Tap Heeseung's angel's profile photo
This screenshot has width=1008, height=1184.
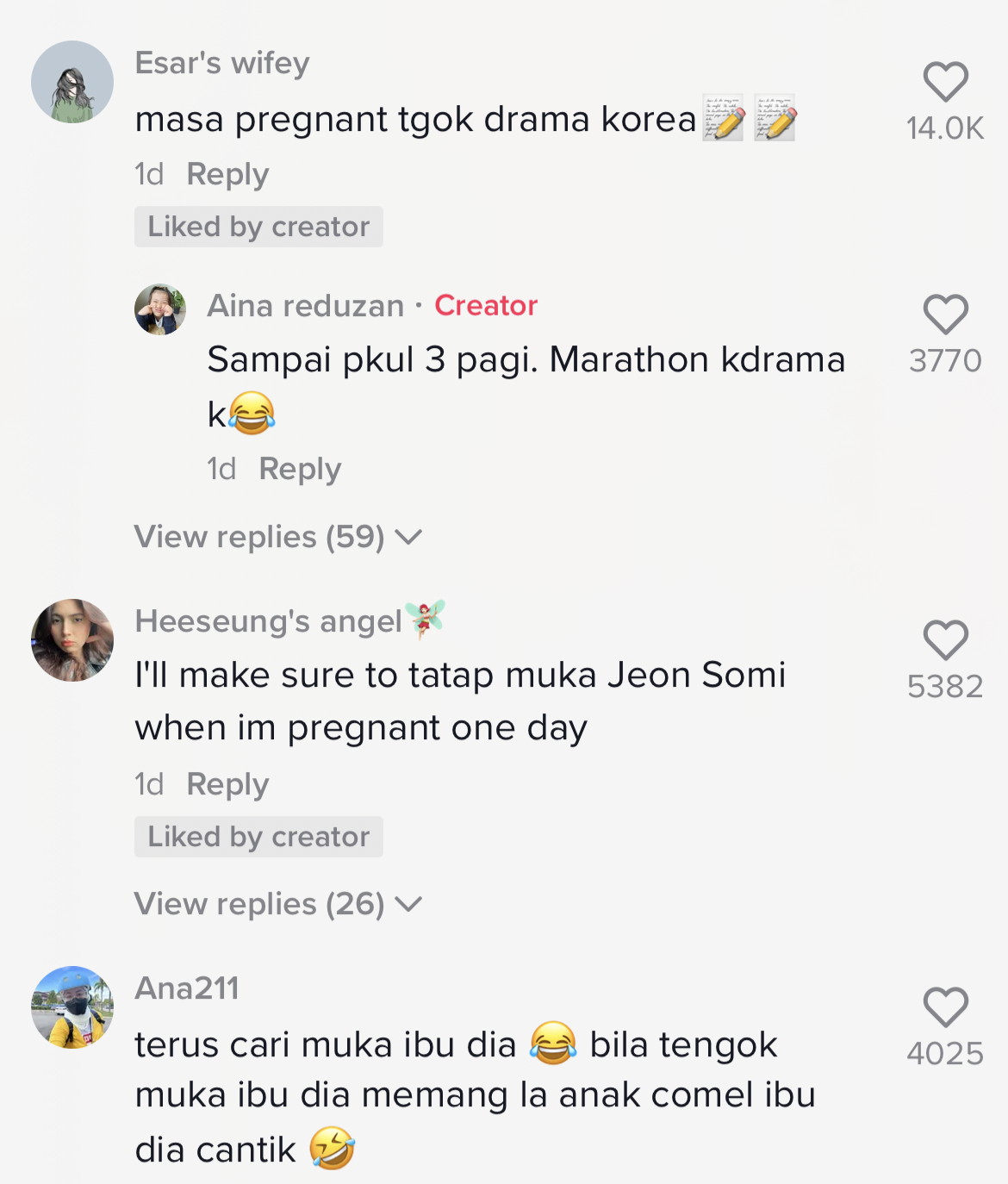point(72,640)
